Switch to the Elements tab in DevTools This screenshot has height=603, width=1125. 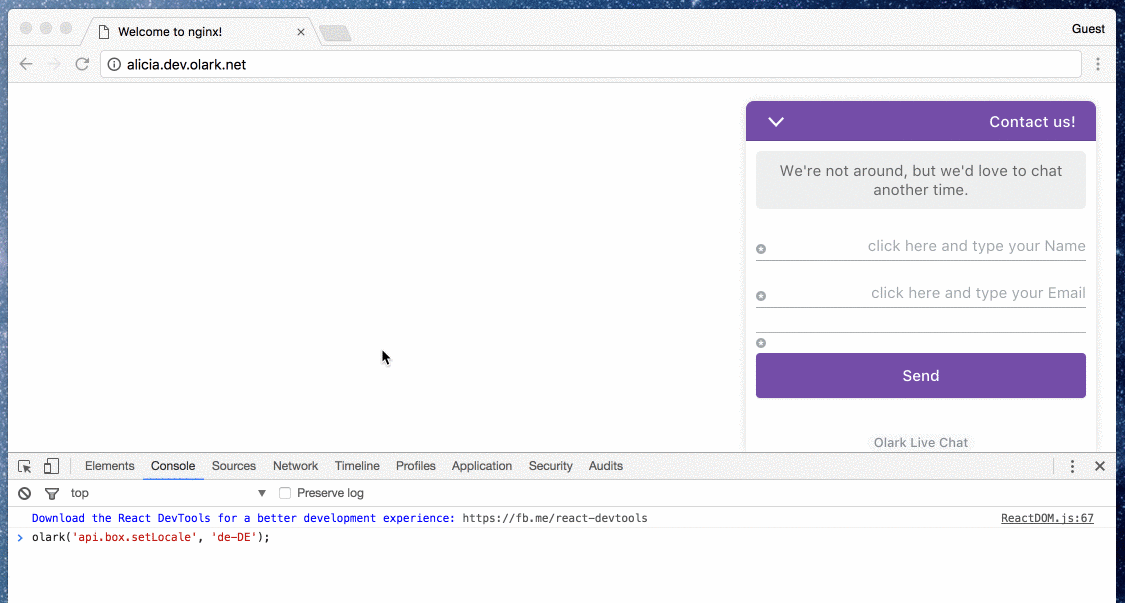coord(109,465)
